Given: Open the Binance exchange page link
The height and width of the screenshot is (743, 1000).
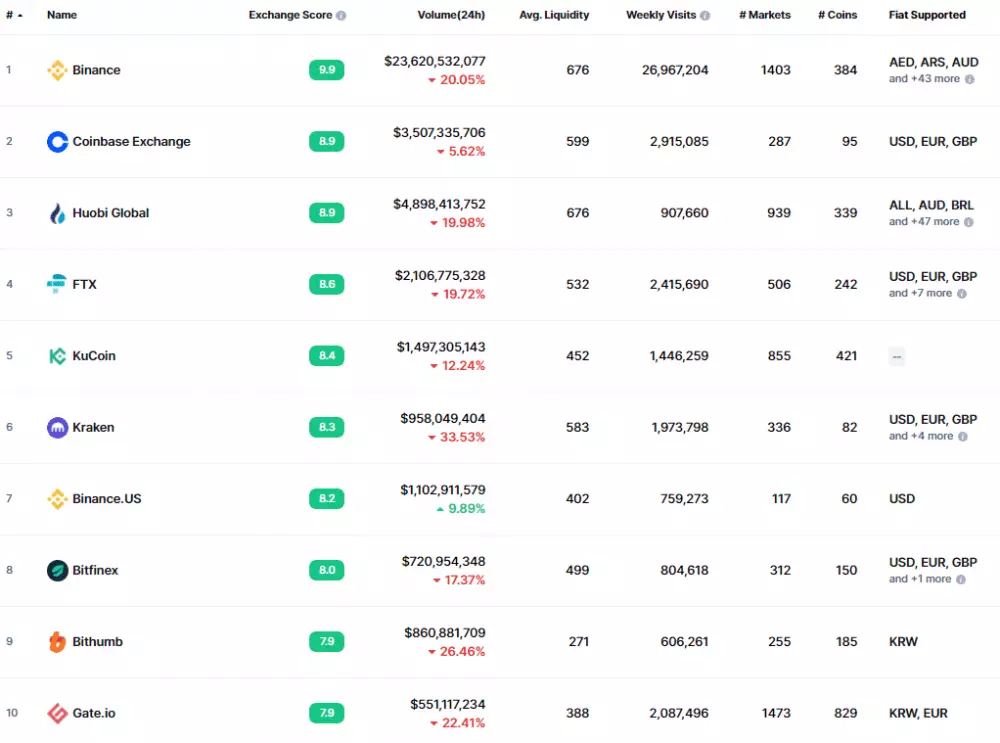Looking at the screenshot, I should [x=96, y=70].
